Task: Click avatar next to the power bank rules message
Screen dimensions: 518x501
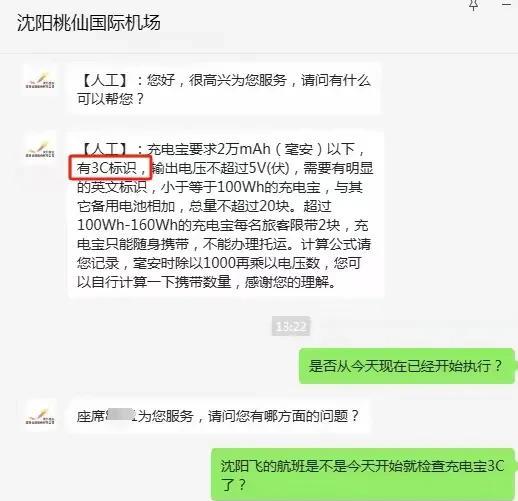Action: (40, 149)
